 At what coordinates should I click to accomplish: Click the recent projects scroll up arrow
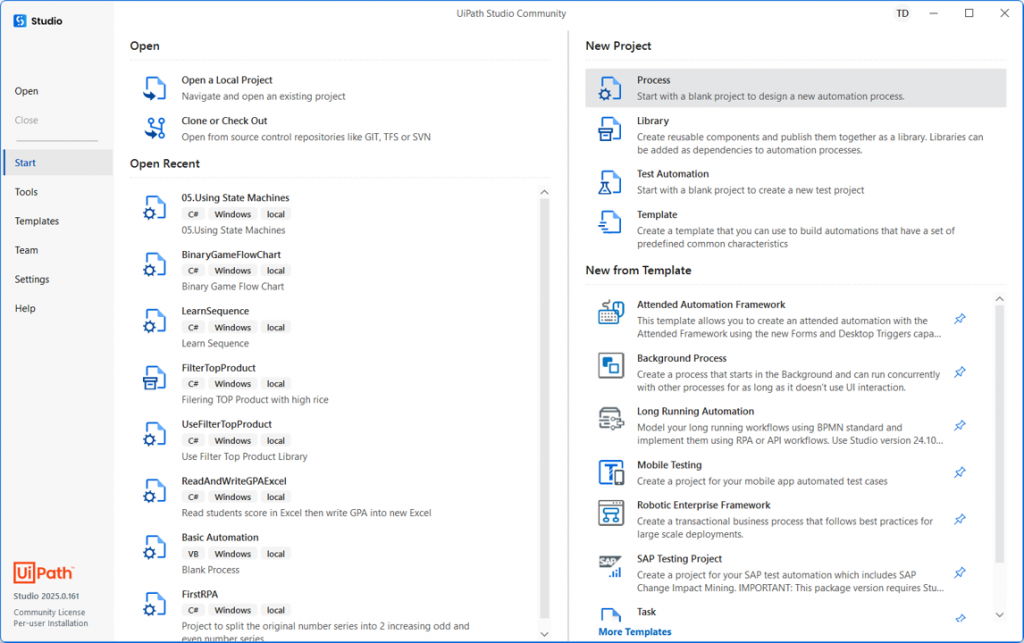544,193
